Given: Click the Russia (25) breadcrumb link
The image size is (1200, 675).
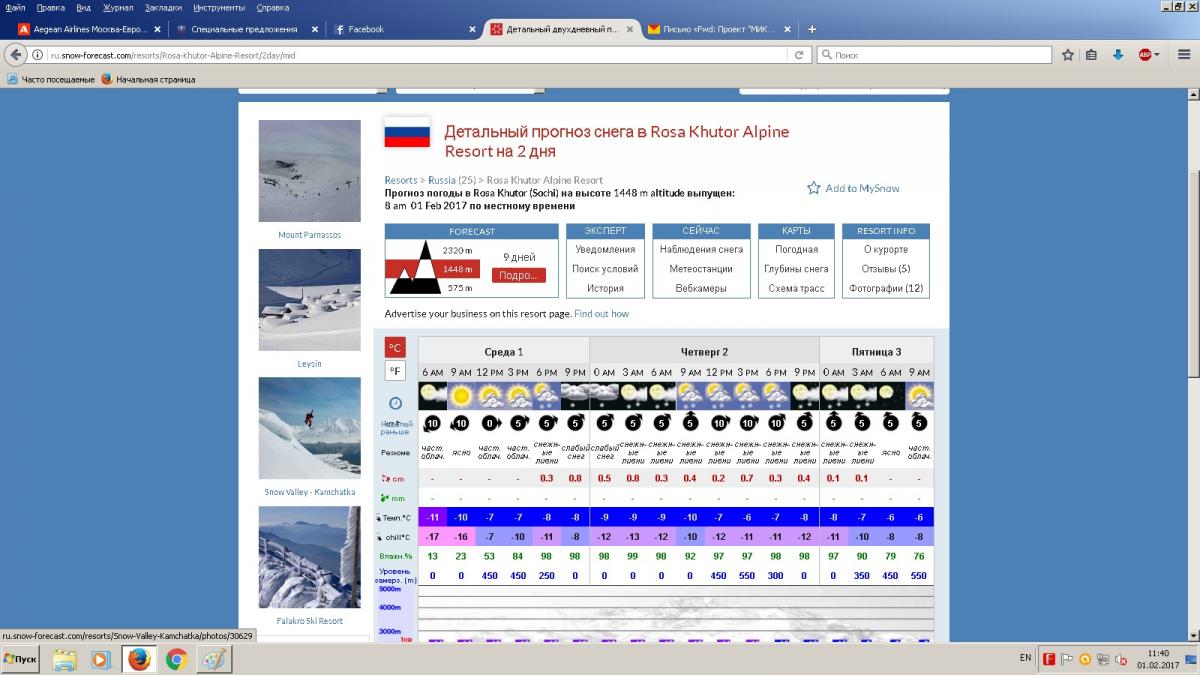Looking at the screenshot, I should tap(452, 180).
